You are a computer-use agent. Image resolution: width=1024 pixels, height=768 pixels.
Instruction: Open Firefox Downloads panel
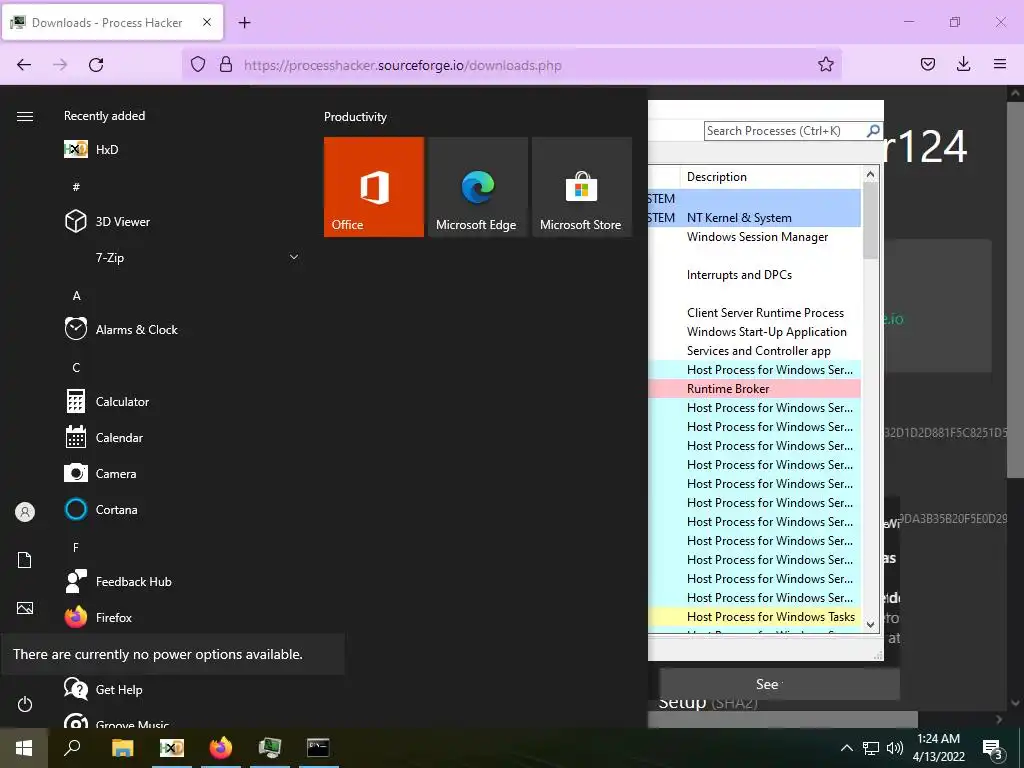tap(963, 64)
